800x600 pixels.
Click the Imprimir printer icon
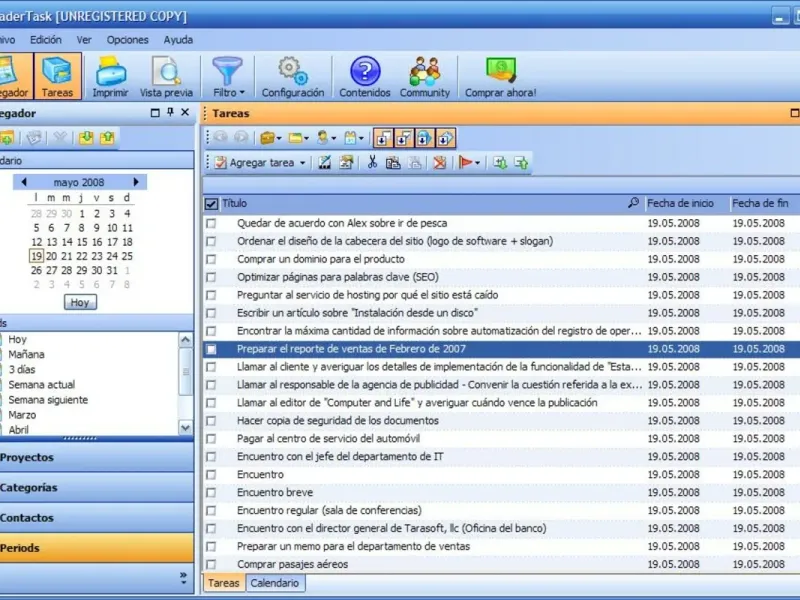pos(110,76)
